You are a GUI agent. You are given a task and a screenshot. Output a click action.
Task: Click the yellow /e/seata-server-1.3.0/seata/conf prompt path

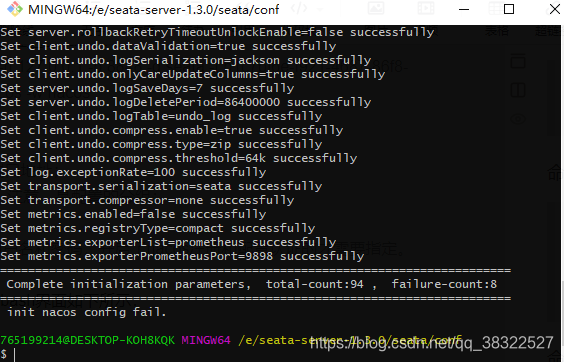(350, 340)
